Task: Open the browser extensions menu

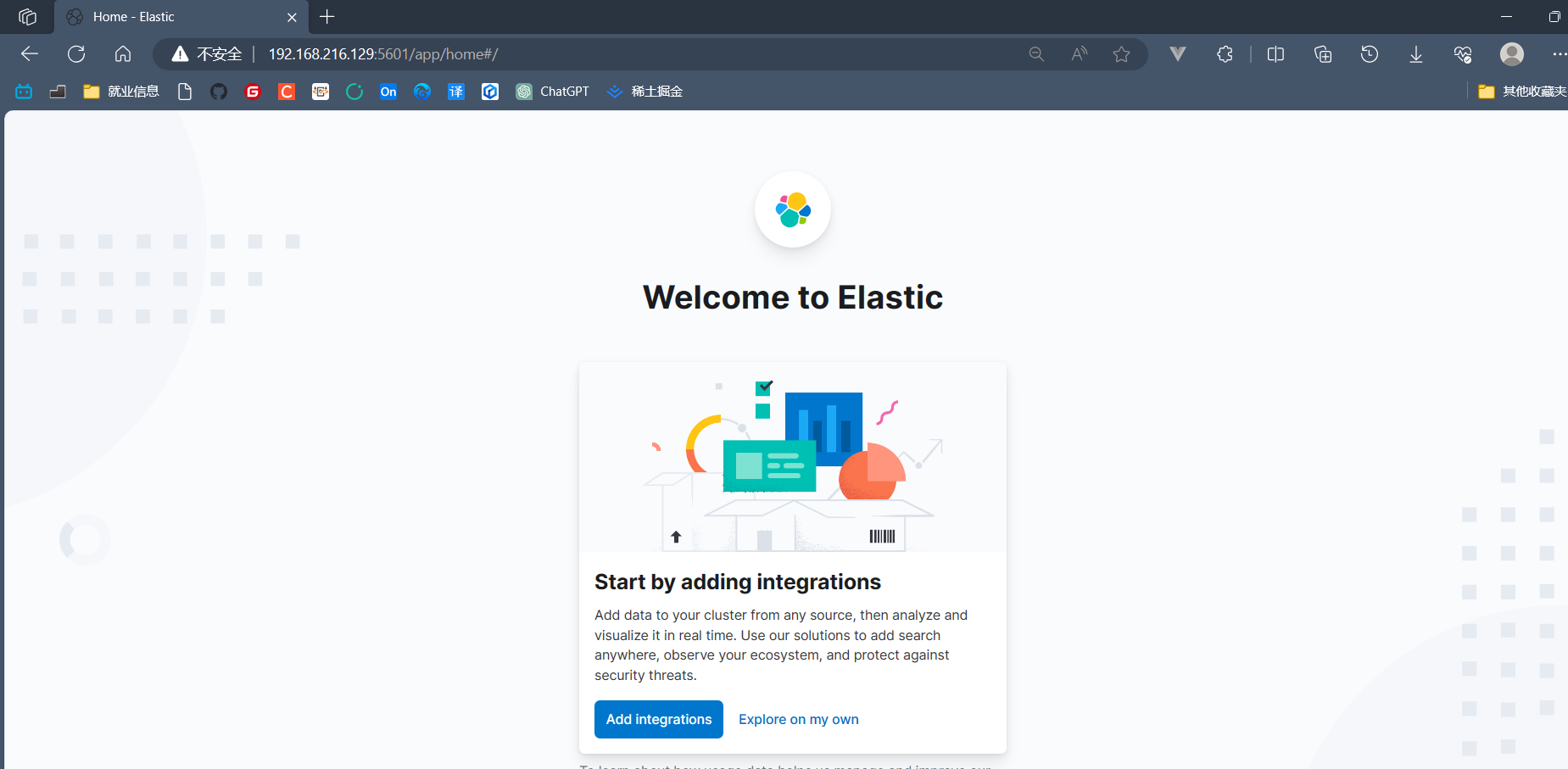Action: (1225, 54)
